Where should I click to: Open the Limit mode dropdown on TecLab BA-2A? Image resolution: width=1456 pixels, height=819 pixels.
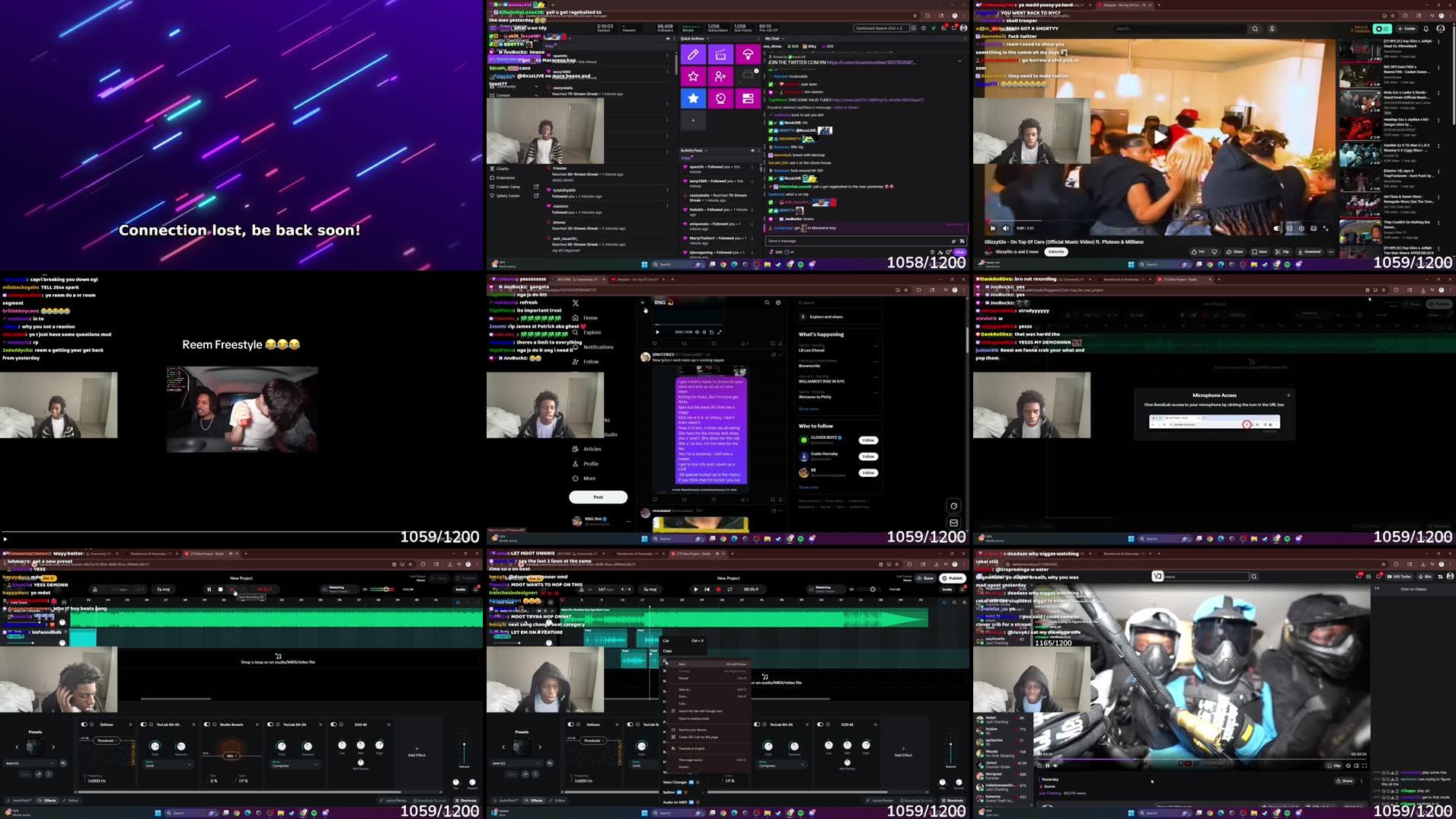168,765
